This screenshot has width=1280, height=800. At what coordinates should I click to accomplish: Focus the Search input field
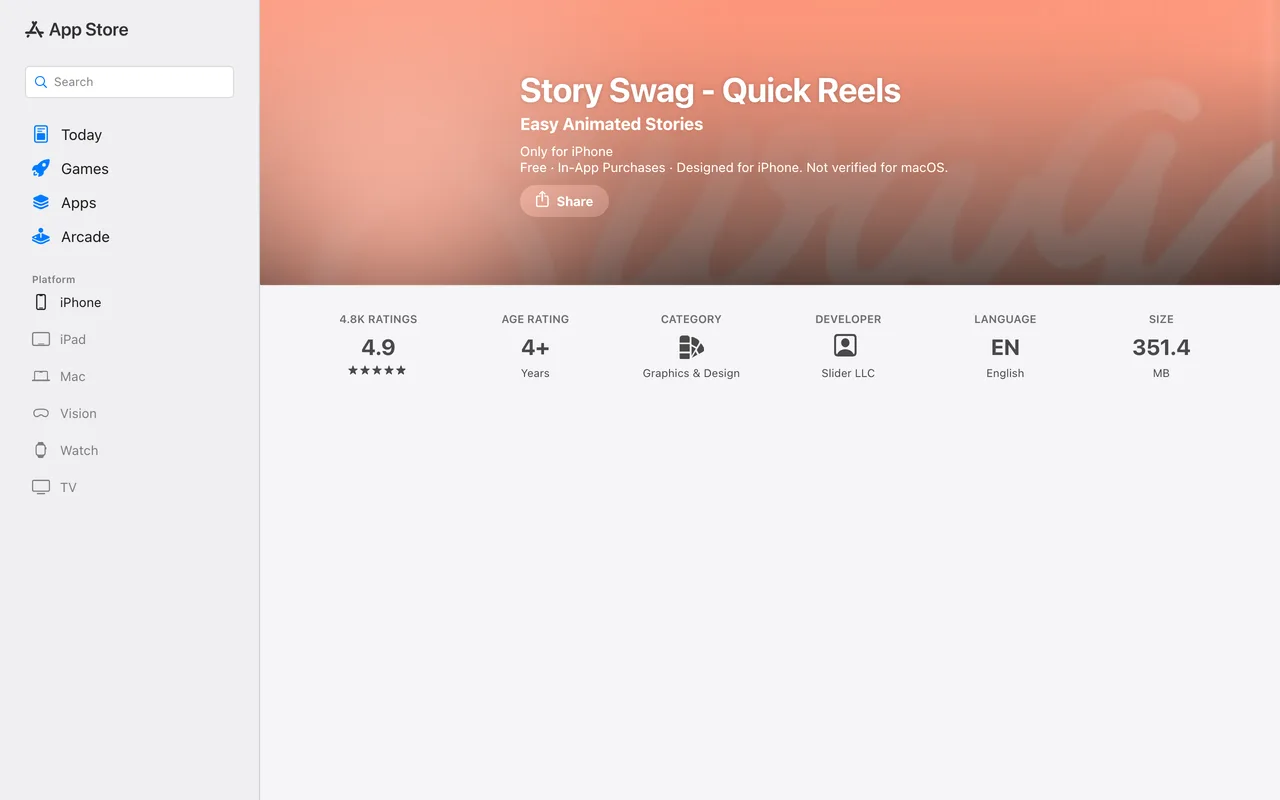coord(129,82)
